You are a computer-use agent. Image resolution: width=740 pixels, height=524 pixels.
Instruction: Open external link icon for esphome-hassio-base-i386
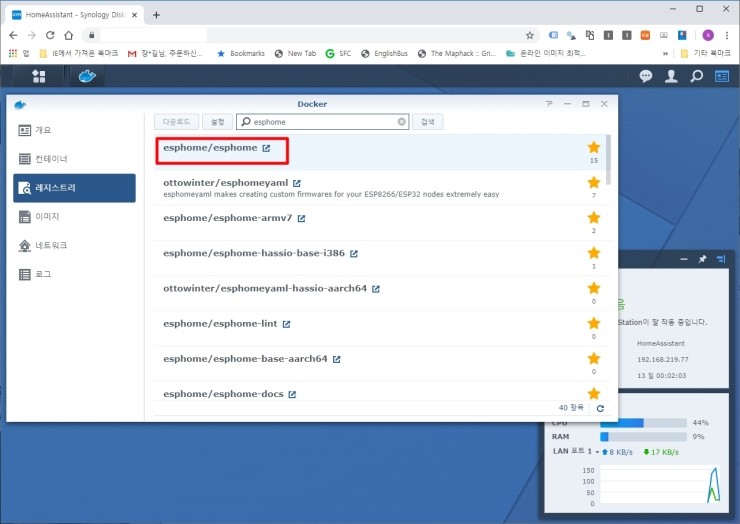pyautogui.click(x=353, y=254)
